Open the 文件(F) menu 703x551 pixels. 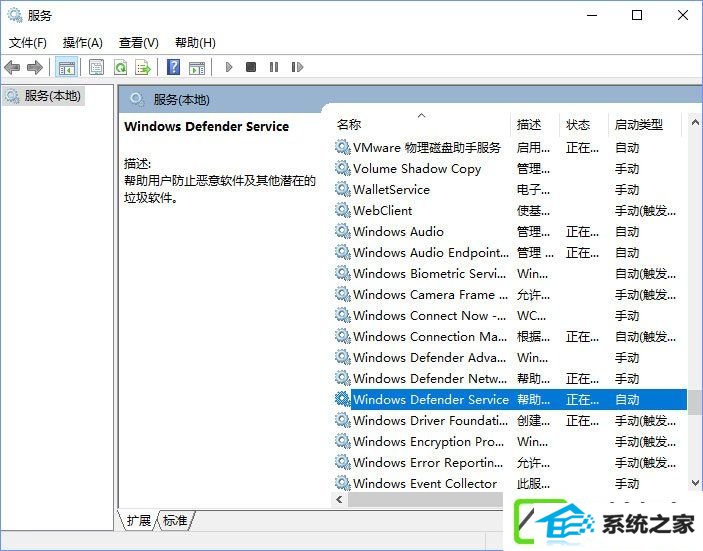[x=28, y=43]
